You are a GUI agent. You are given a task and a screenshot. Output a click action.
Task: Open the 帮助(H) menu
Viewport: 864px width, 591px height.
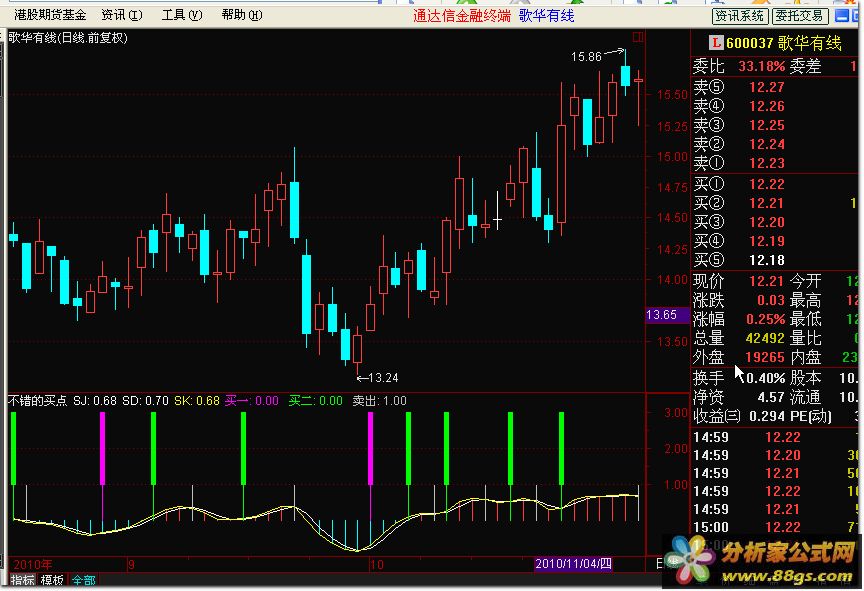pyautogui.click(x=242, y=15)
